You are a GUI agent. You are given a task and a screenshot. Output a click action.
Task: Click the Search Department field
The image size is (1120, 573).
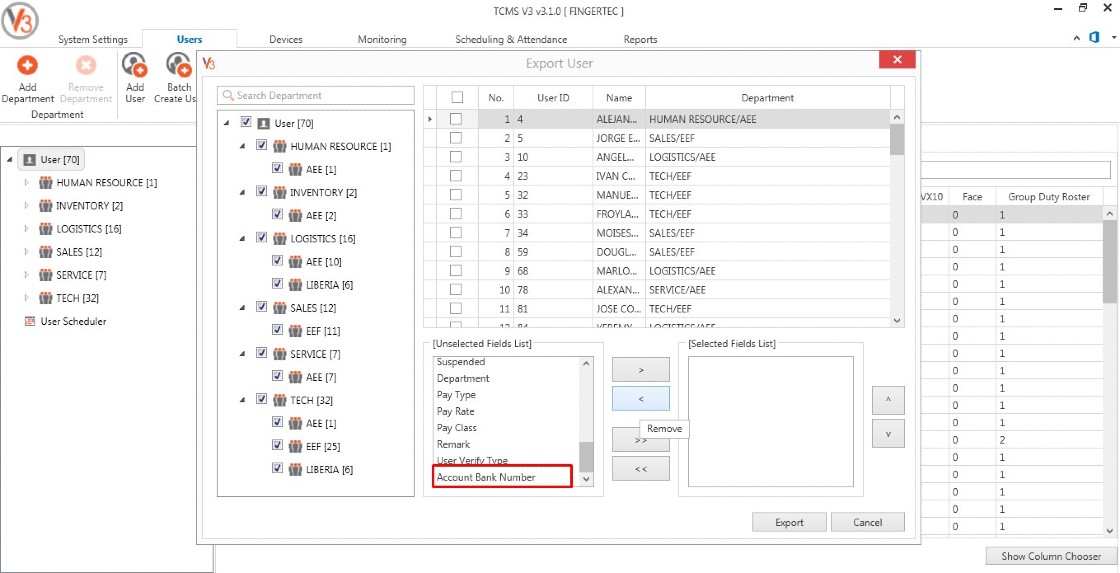click(x=316, y=96)
